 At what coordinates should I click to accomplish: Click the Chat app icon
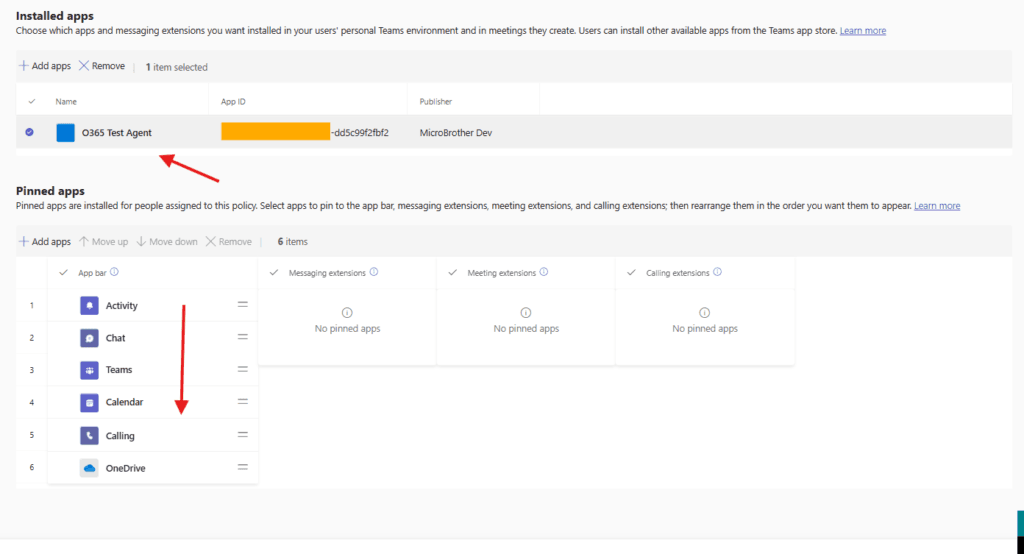(89, 338)
